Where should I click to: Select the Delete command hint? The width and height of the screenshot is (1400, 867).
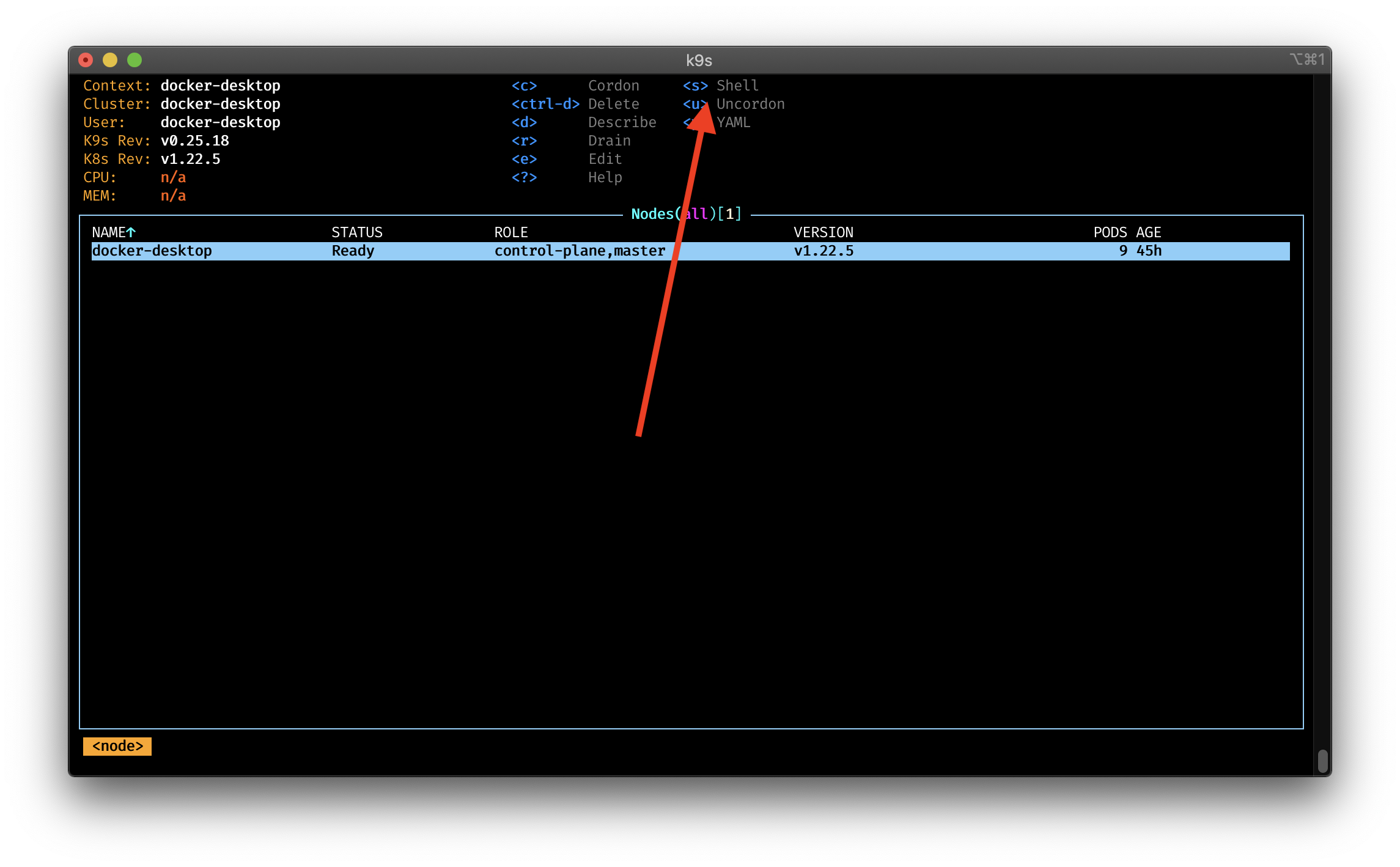pos(614,104)
